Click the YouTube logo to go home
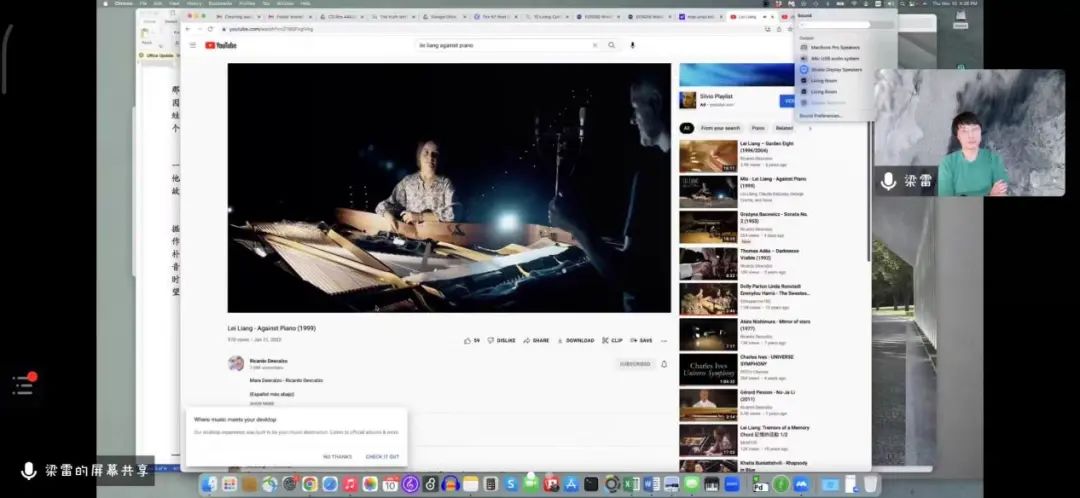The width and height of the screenshot is (1080, 498). (x=222, y=45)
